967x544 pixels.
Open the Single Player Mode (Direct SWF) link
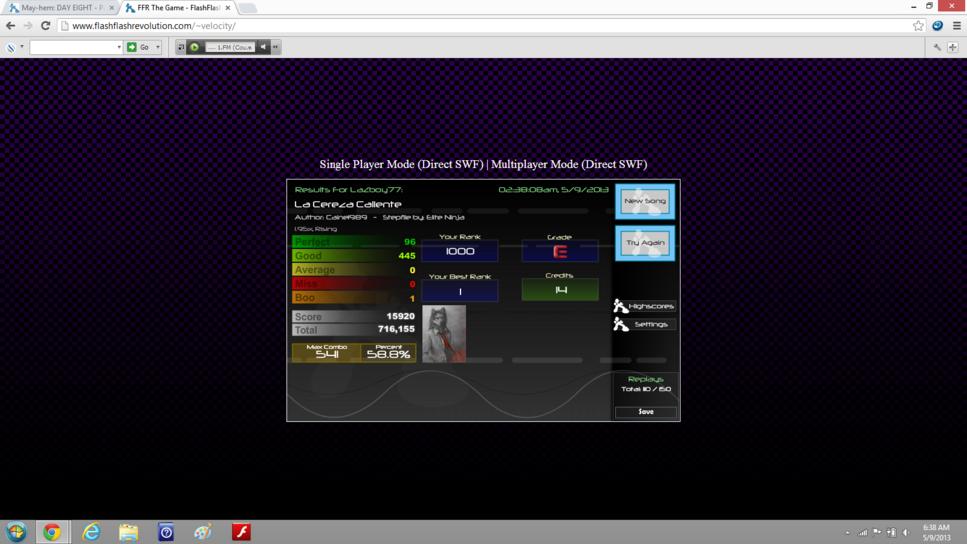coord(401,164)
